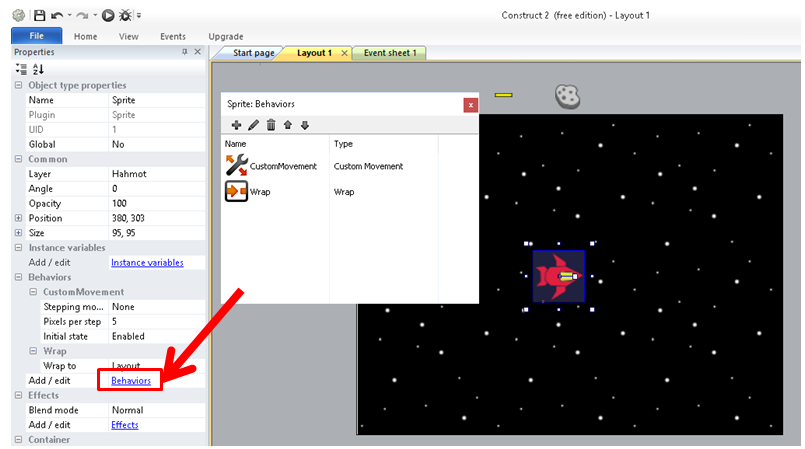Pin the Properties panel
The image size is (805, 449).
[x=185, y=52]
